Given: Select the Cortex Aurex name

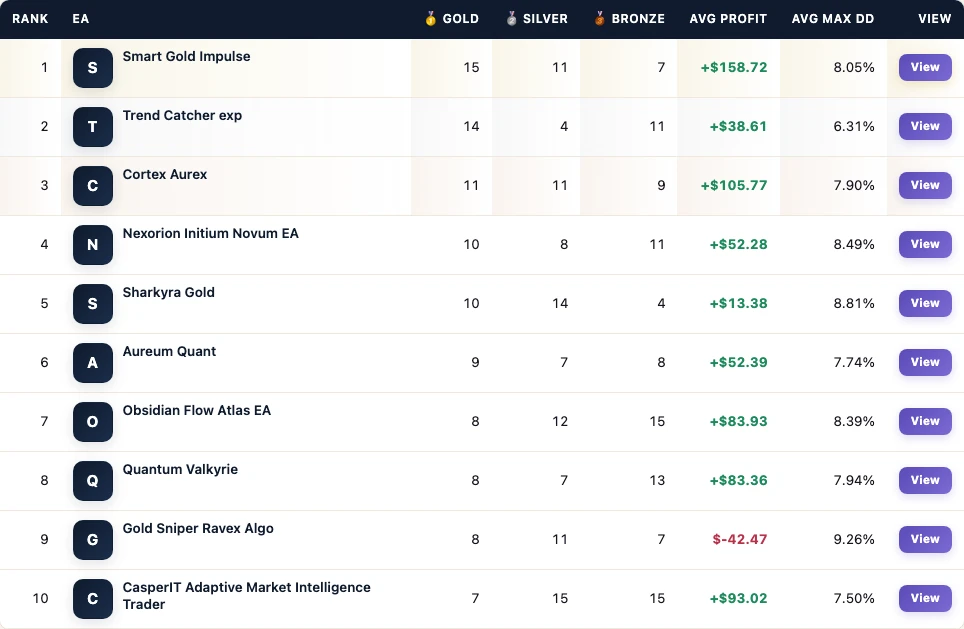Looking at the screenshot, I should (x=165, y=175).
